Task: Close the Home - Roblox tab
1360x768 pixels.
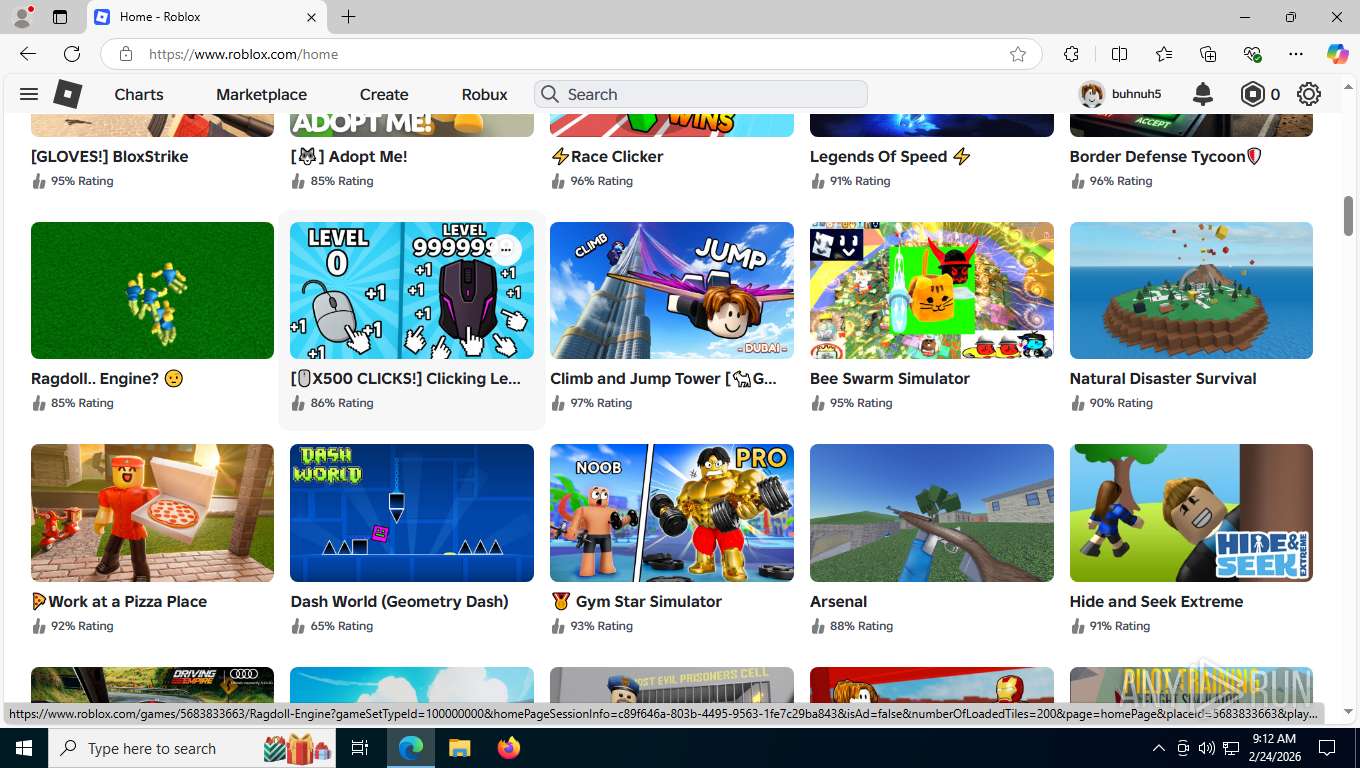Action: [x=311, y=17]
